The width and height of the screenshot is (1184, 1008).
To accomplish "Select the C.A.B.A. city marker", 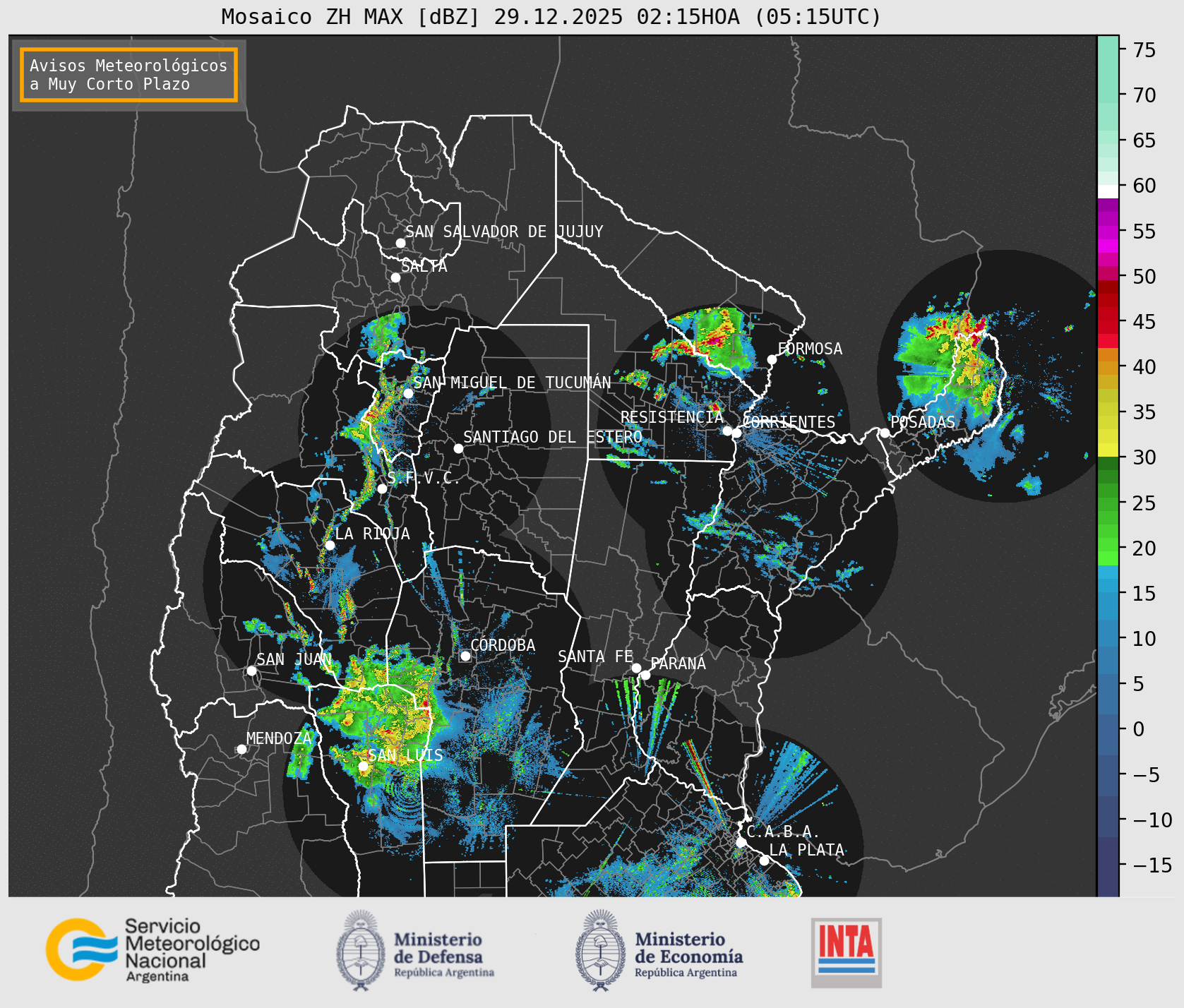I will coord(741,842).
